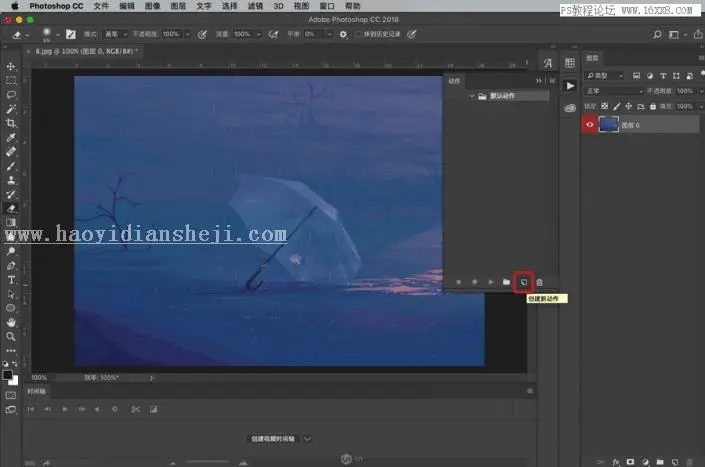This screenshot has width=705, height=467.
Task: Click stop recording in Actions panel
Action: (459, 282)
